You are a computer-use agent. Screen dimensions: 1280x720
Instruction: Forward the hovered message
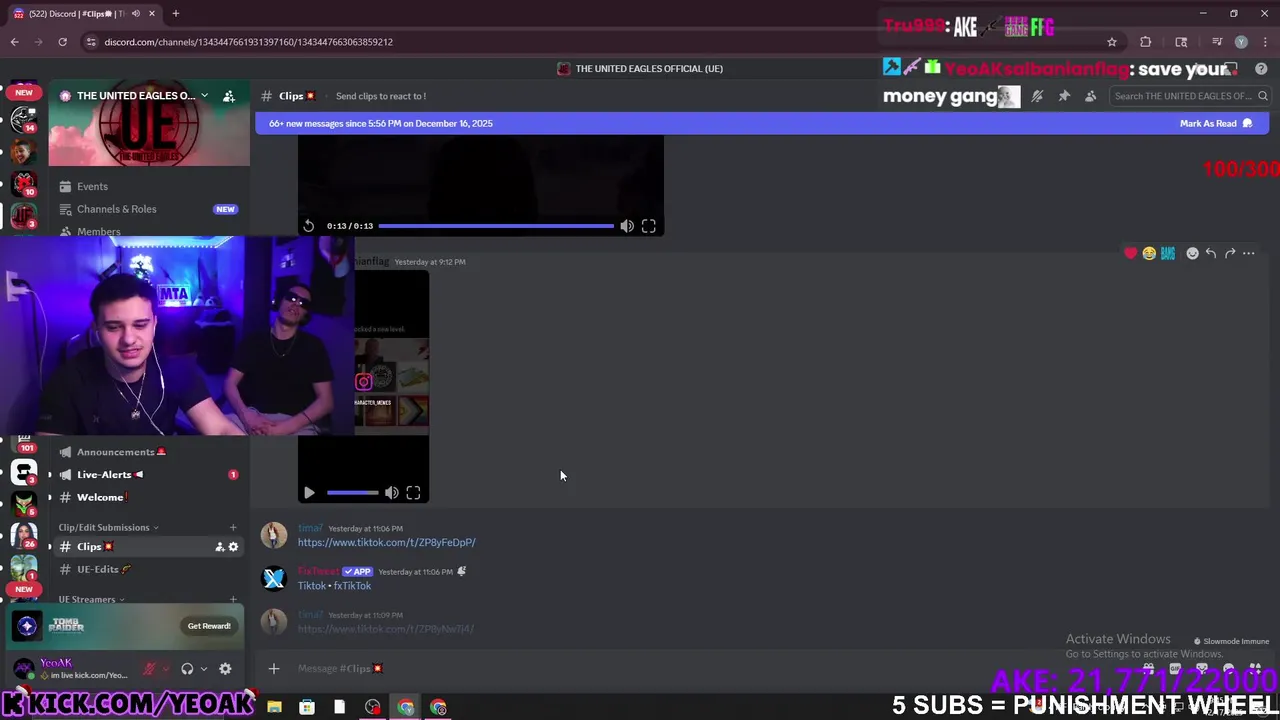click(x=1230, y=254)
